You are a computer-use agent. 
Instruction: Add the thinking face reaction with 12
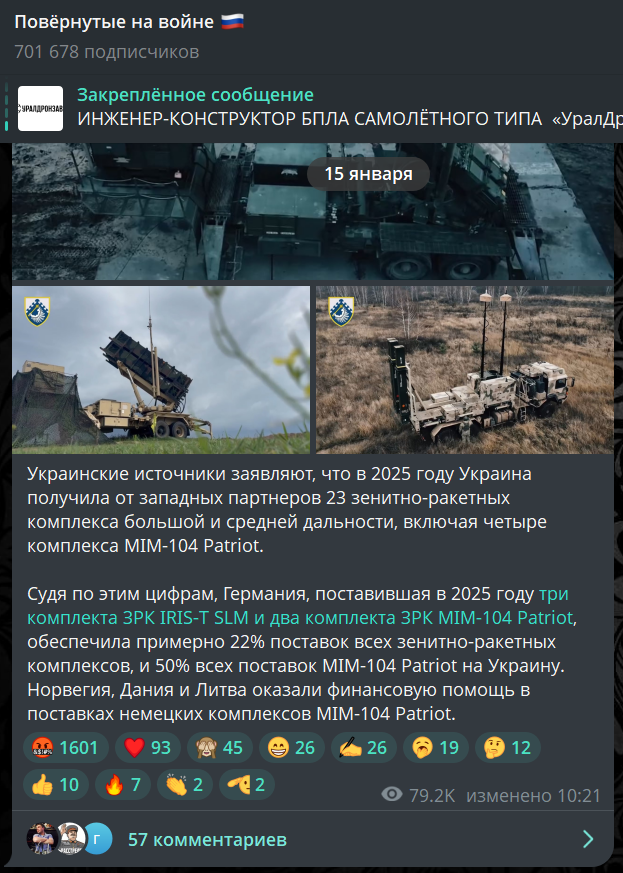coord(508,747)
